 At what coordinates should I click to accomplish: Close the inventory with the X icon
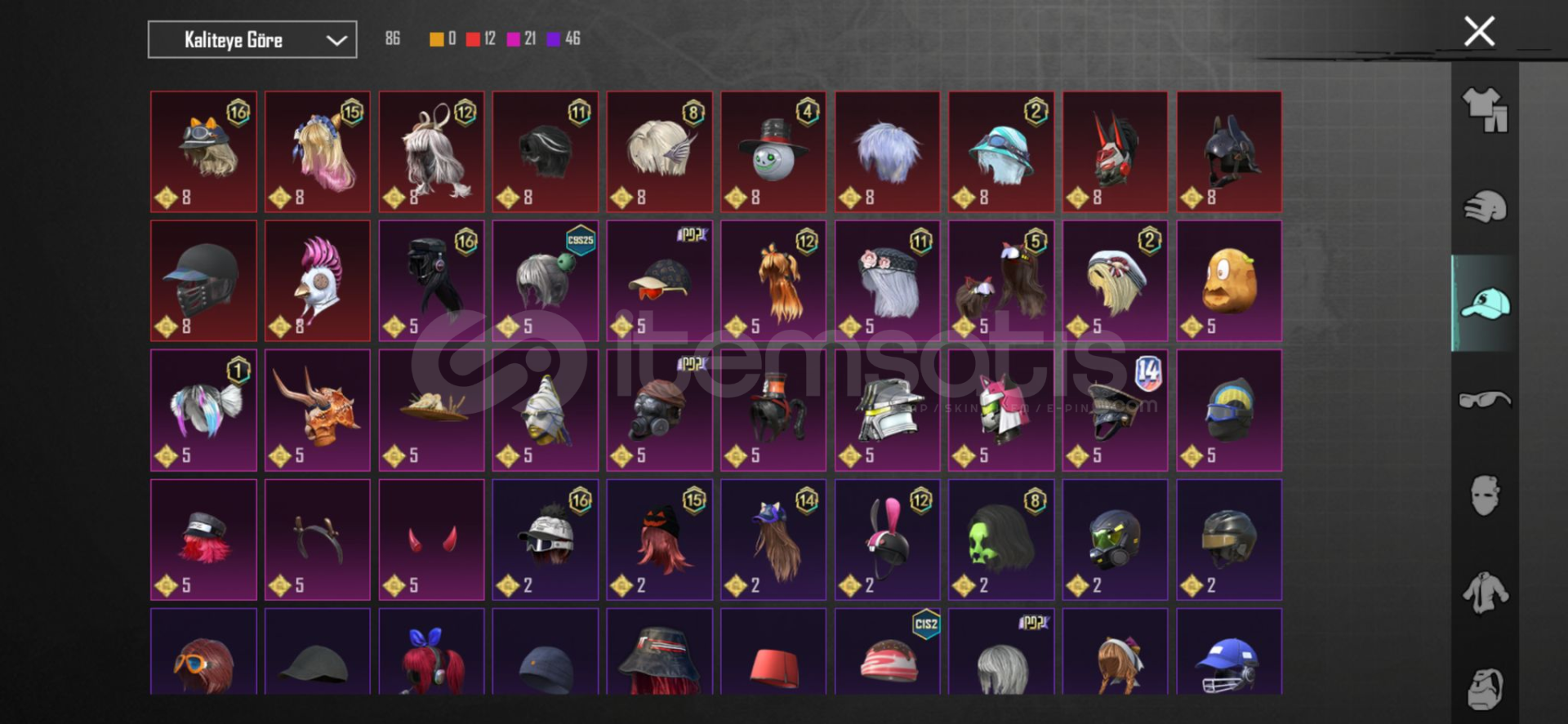pos(1479,32)
